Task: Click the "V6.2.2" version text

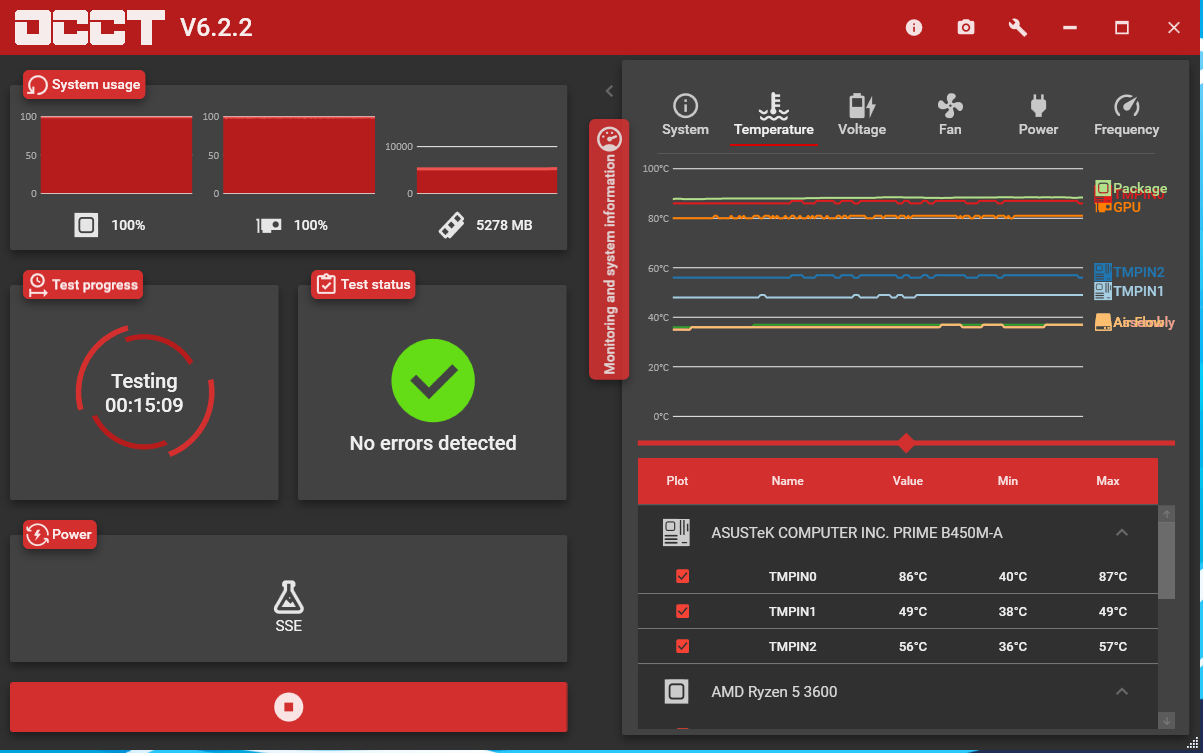Action: (216, 27)
